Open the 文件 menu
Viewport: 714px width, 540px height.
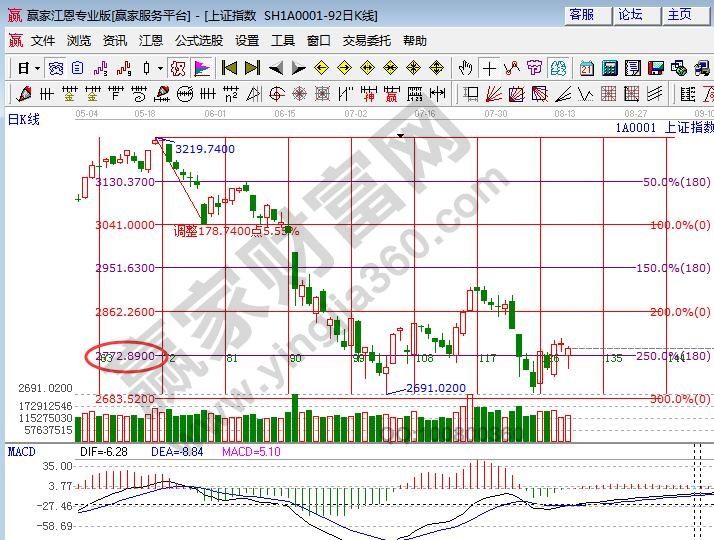42,41
